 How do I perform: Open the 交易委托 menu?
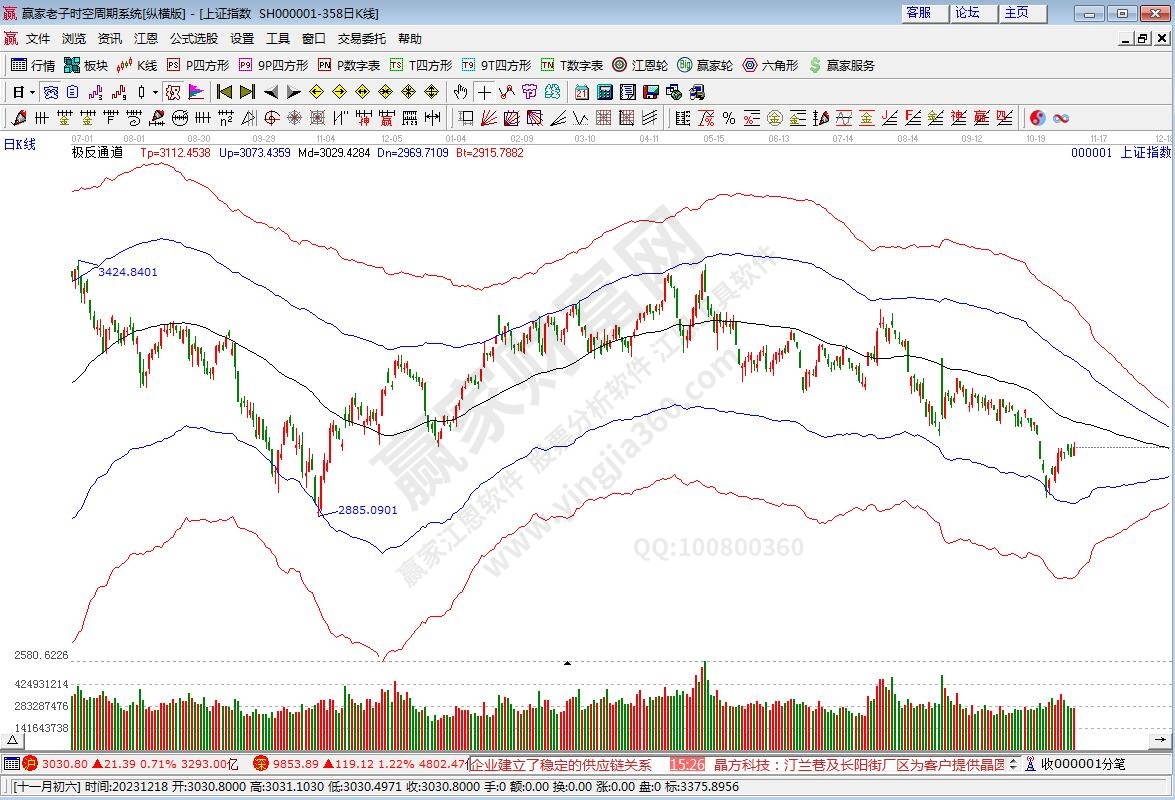[x=361, y=39]
